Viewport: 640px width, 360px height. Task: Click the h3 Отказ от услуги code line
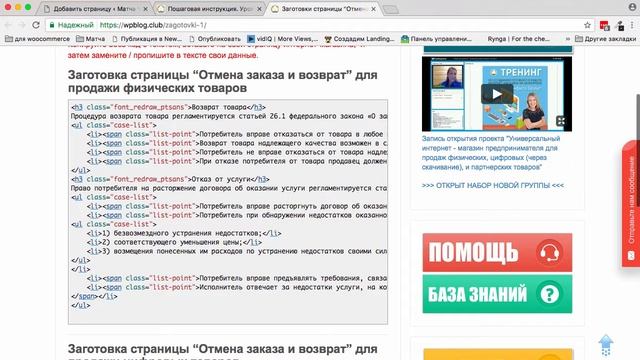(x=170, y=179)
